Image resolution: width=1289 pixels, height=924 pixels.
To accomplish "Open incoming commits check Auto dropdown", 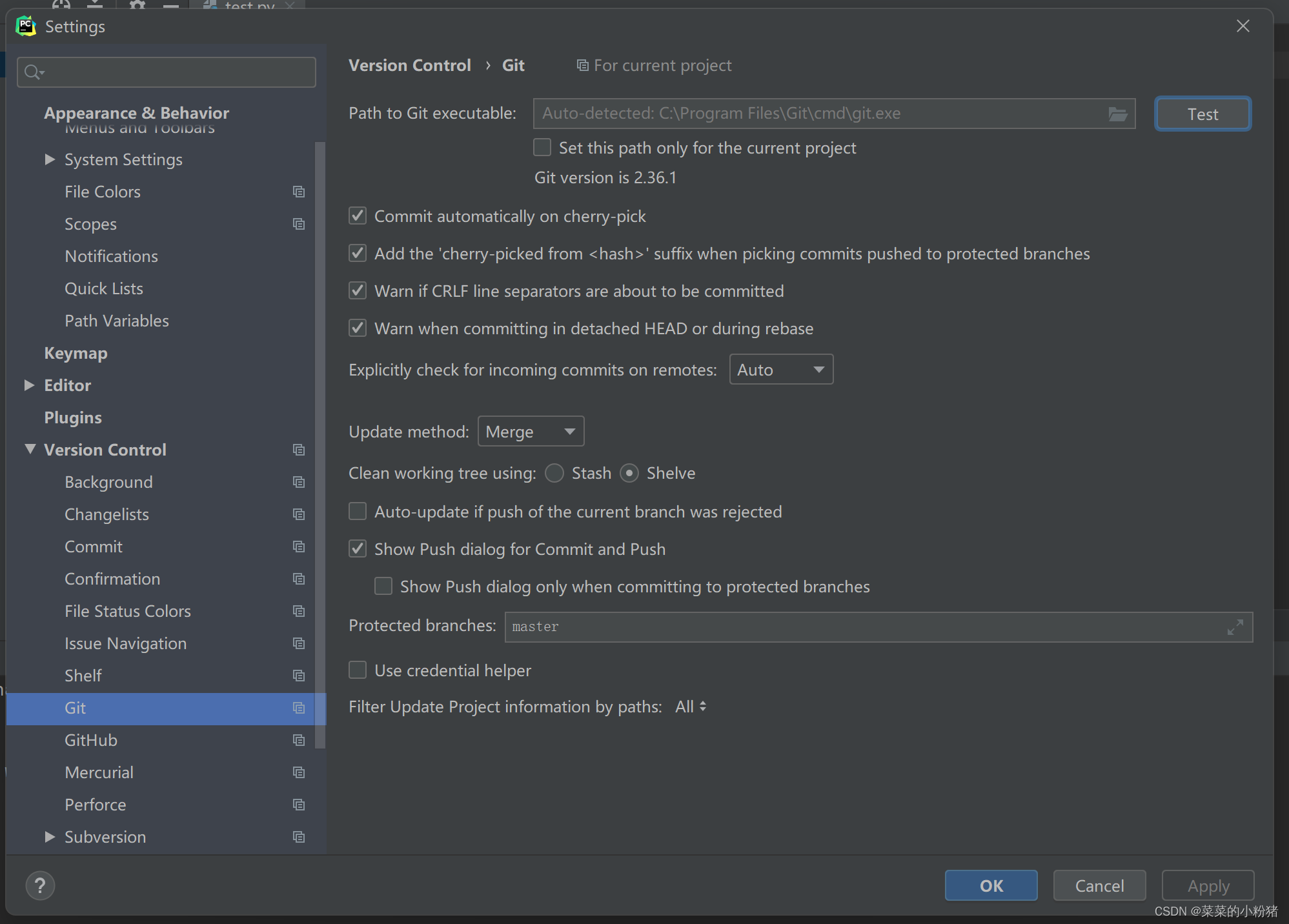I will click(781, 370).
